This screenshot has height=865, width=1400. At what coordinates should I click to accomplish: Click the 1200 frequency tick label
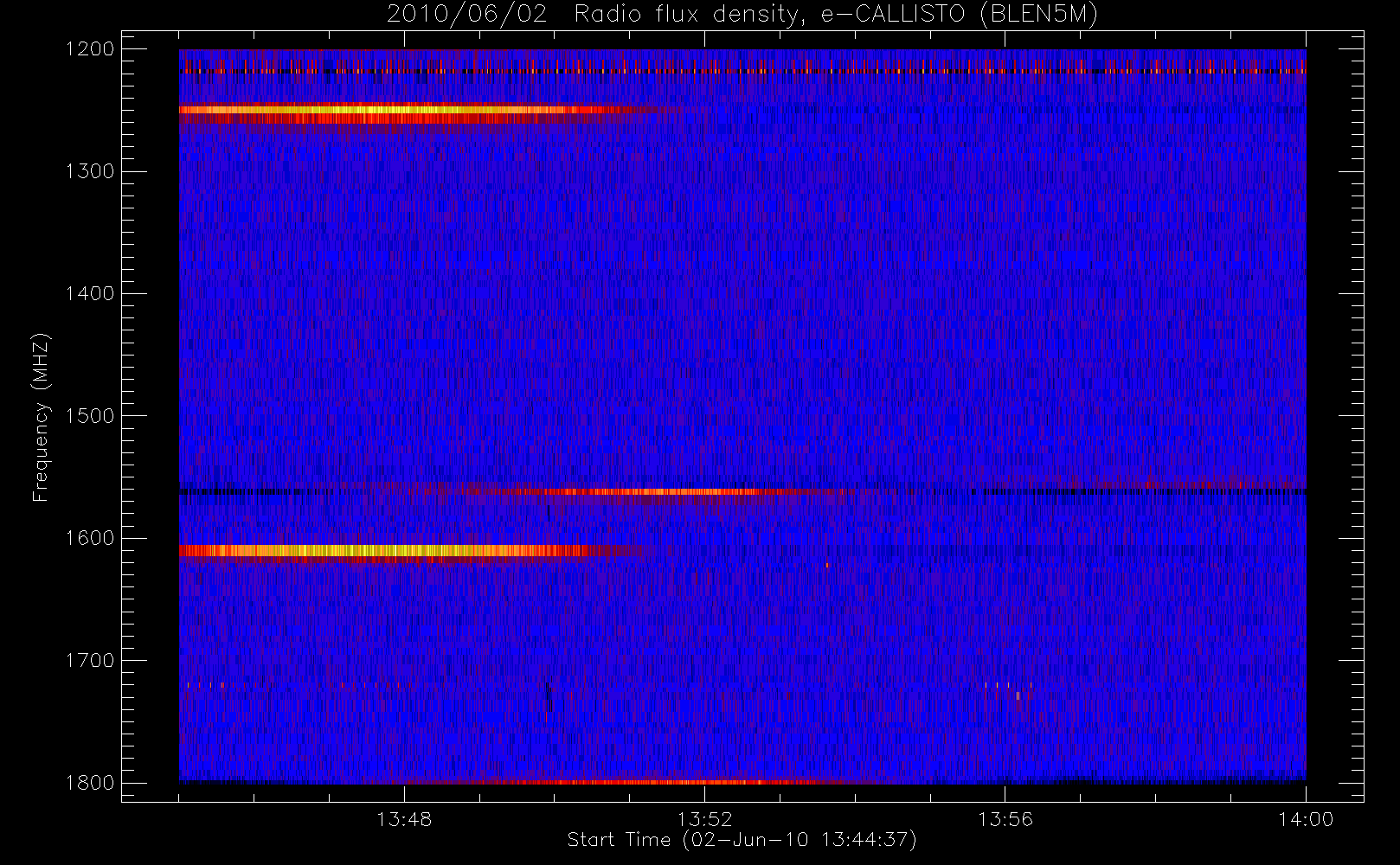pyautogui.click(x=91, y=49)
